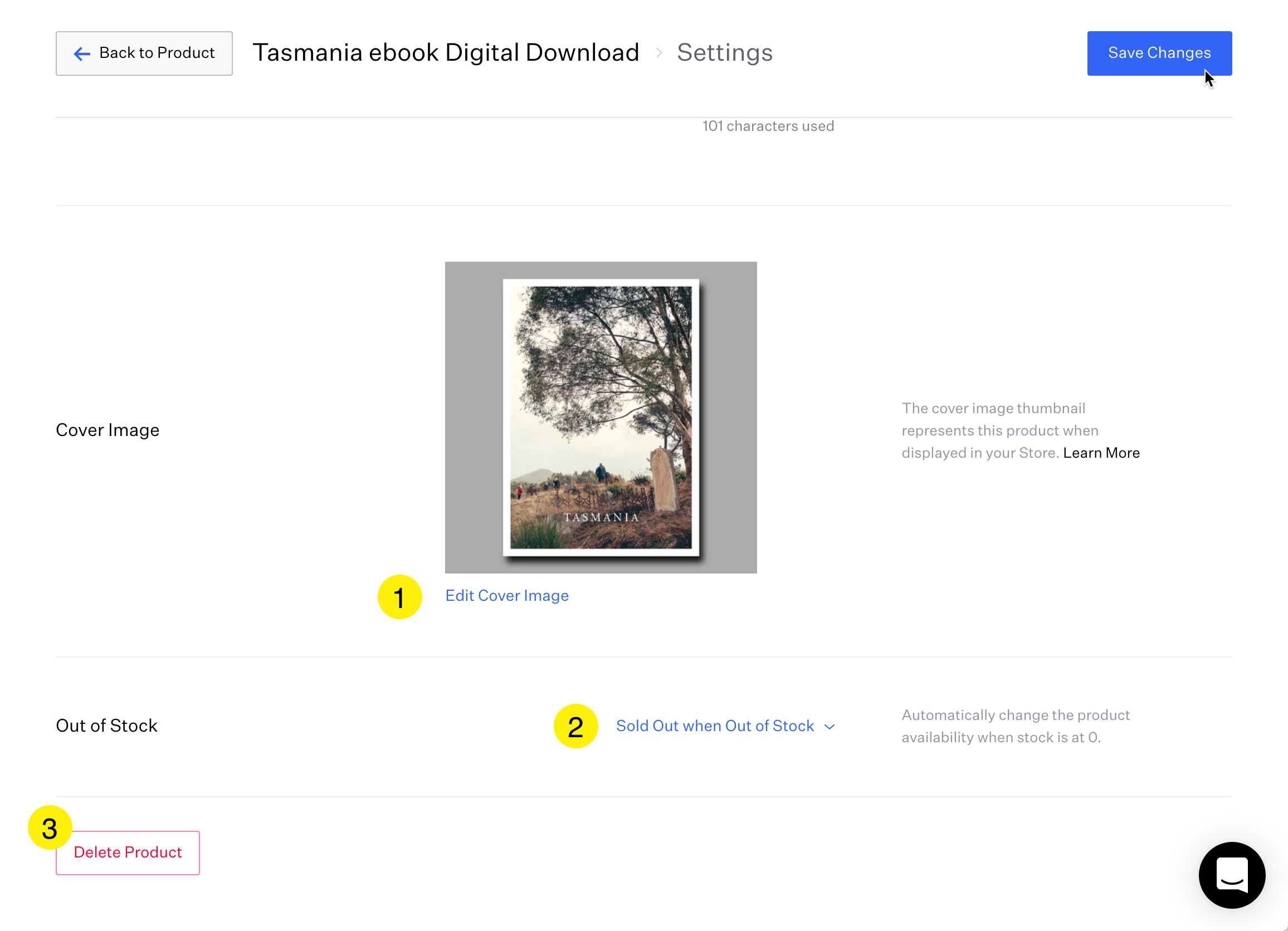The width and height of the screenshot is (1288, 931).
Task: Click the Cover Image section label
Action: 108,430
